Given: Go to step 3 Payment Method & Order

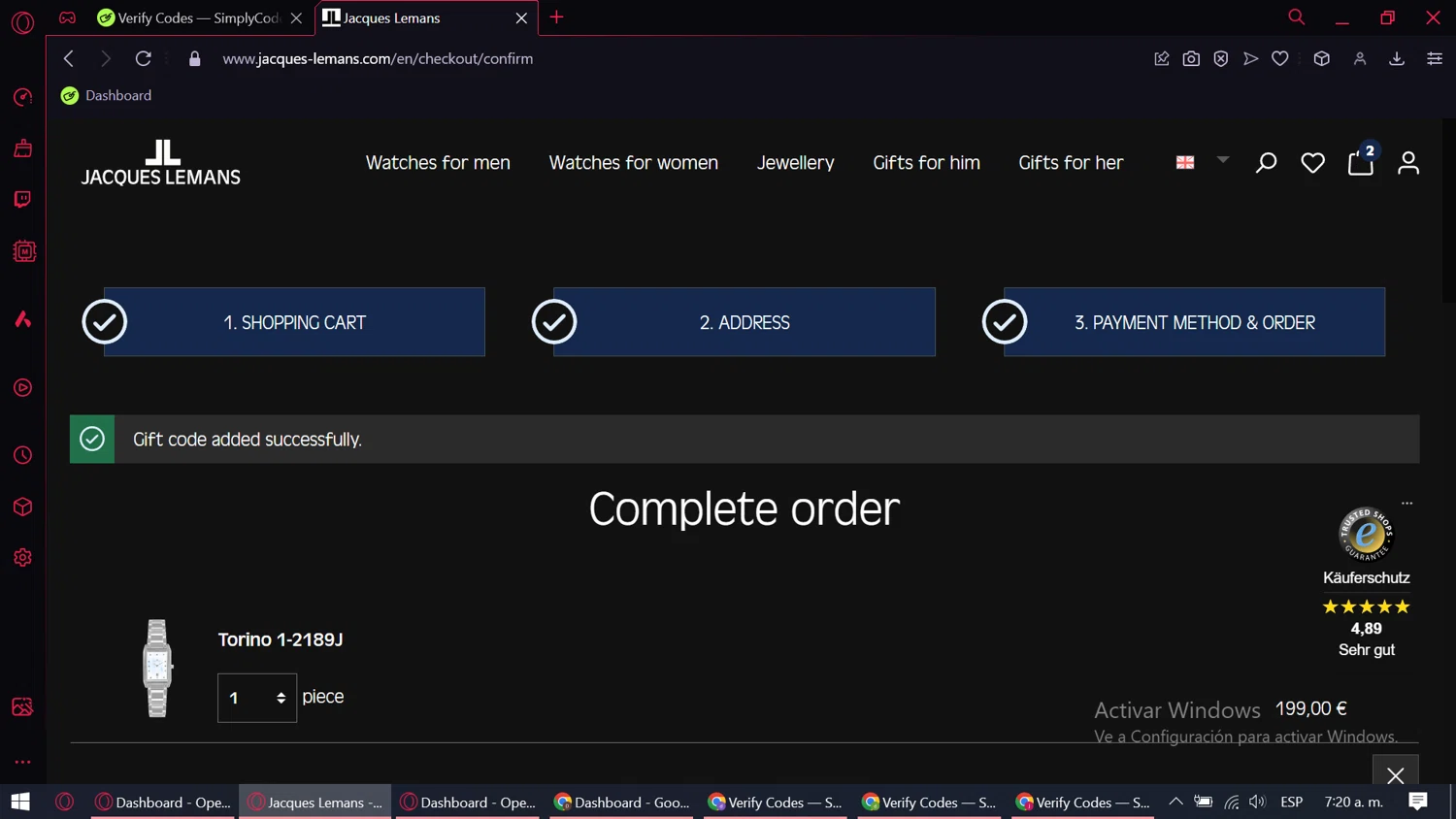Looking at the screenshot, I should tap(1194, 322).
